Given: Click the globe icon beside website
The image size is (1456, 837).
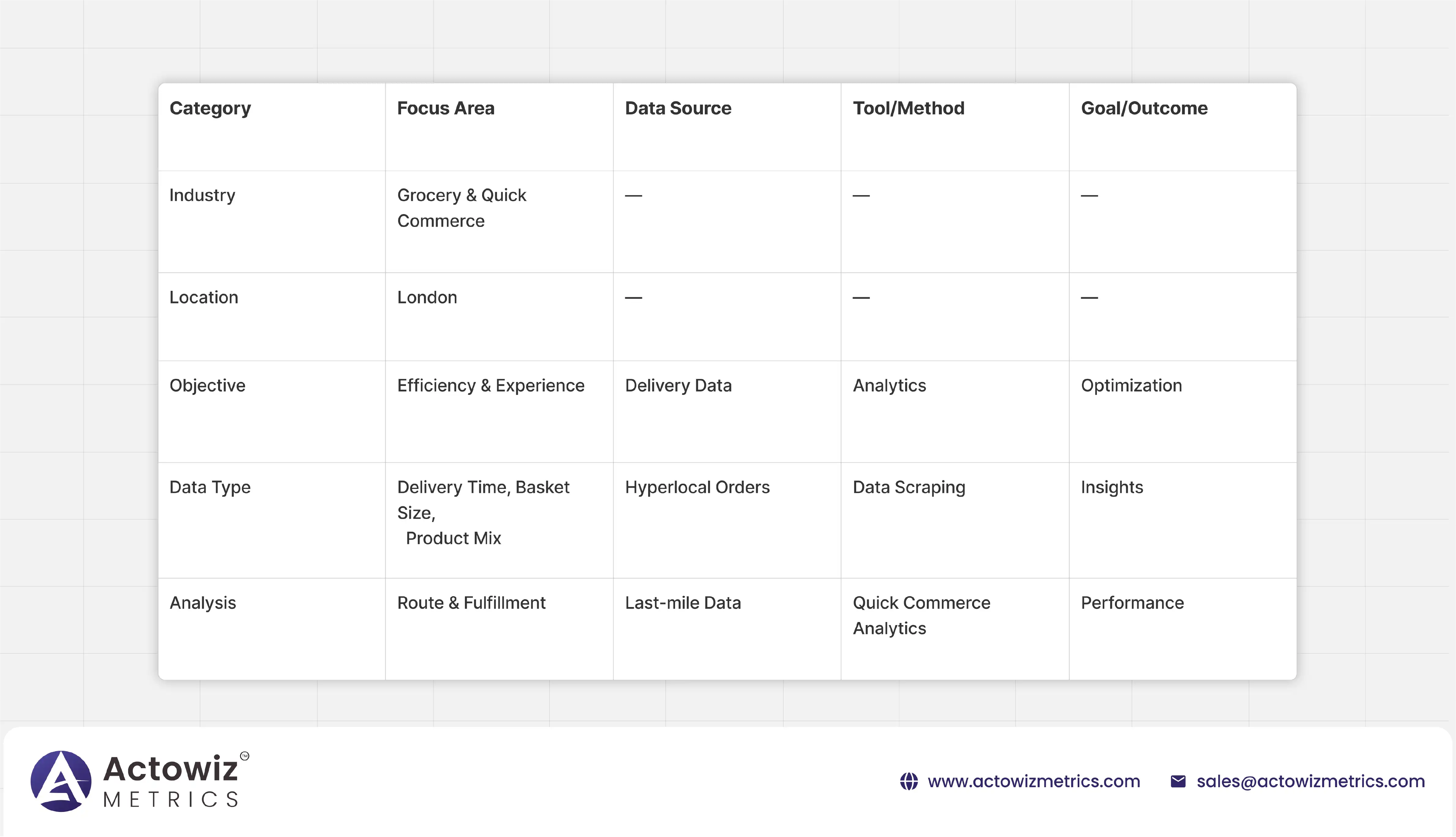Looking at the screenshot, I should (909, 781).
